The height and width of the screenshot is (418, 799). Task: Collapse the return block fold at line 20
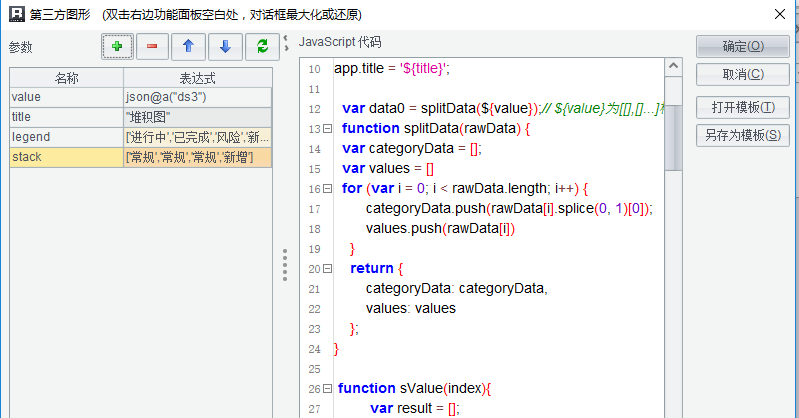(328, 268)
